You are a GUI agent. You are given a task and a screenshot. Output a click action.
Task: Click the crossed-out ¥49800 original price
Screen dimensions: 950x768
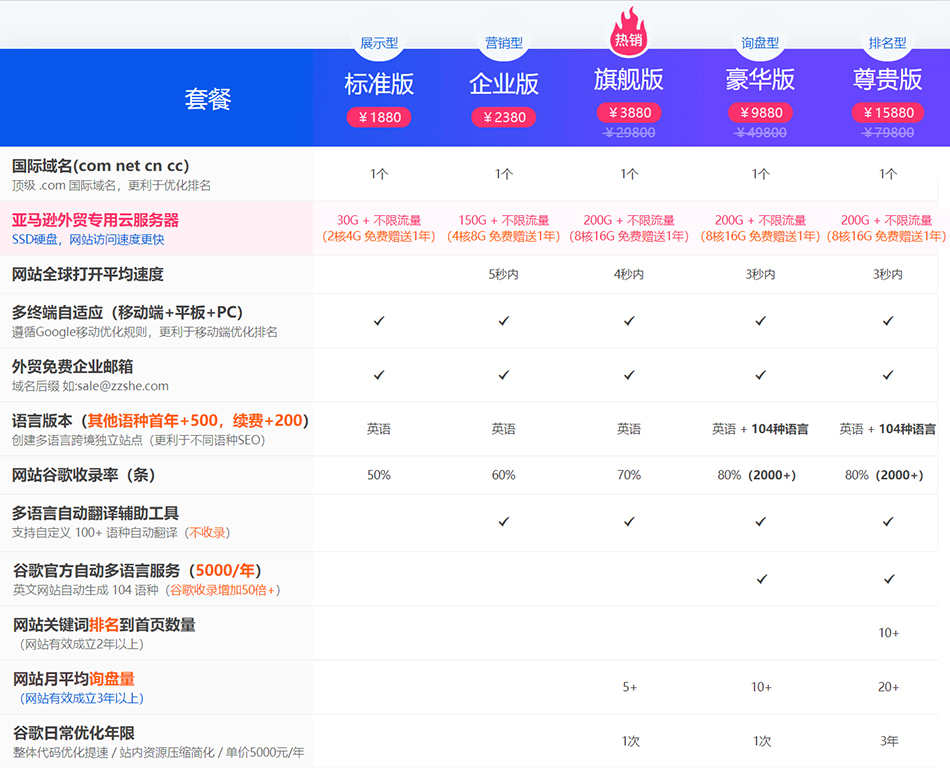coord(760,133)
